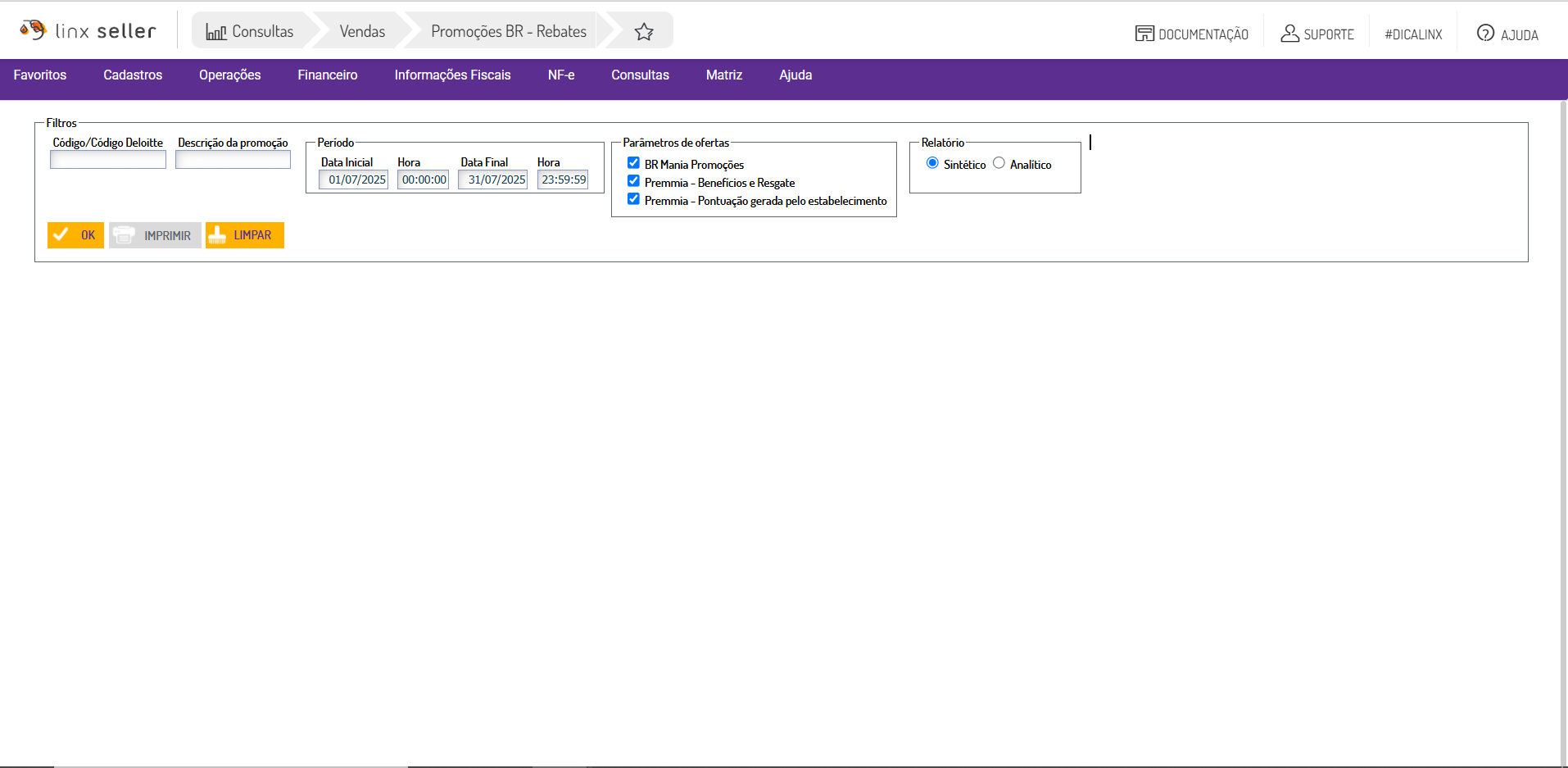Open the Documentação link

point(1192,34)
